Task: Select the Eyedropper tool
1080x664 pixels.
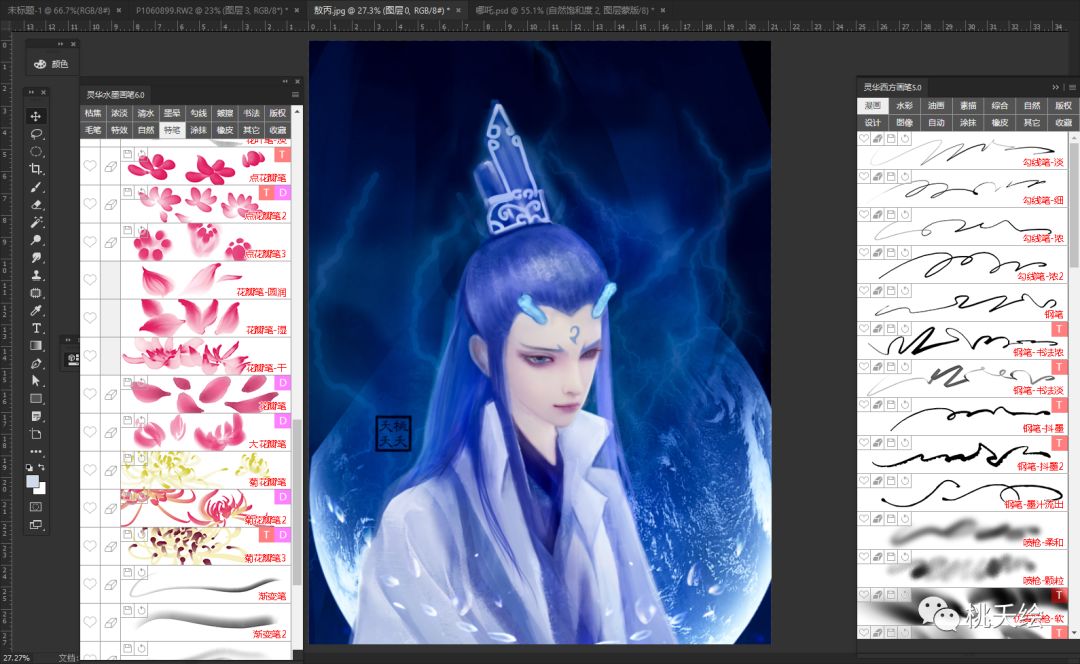Action: (37, 311)
